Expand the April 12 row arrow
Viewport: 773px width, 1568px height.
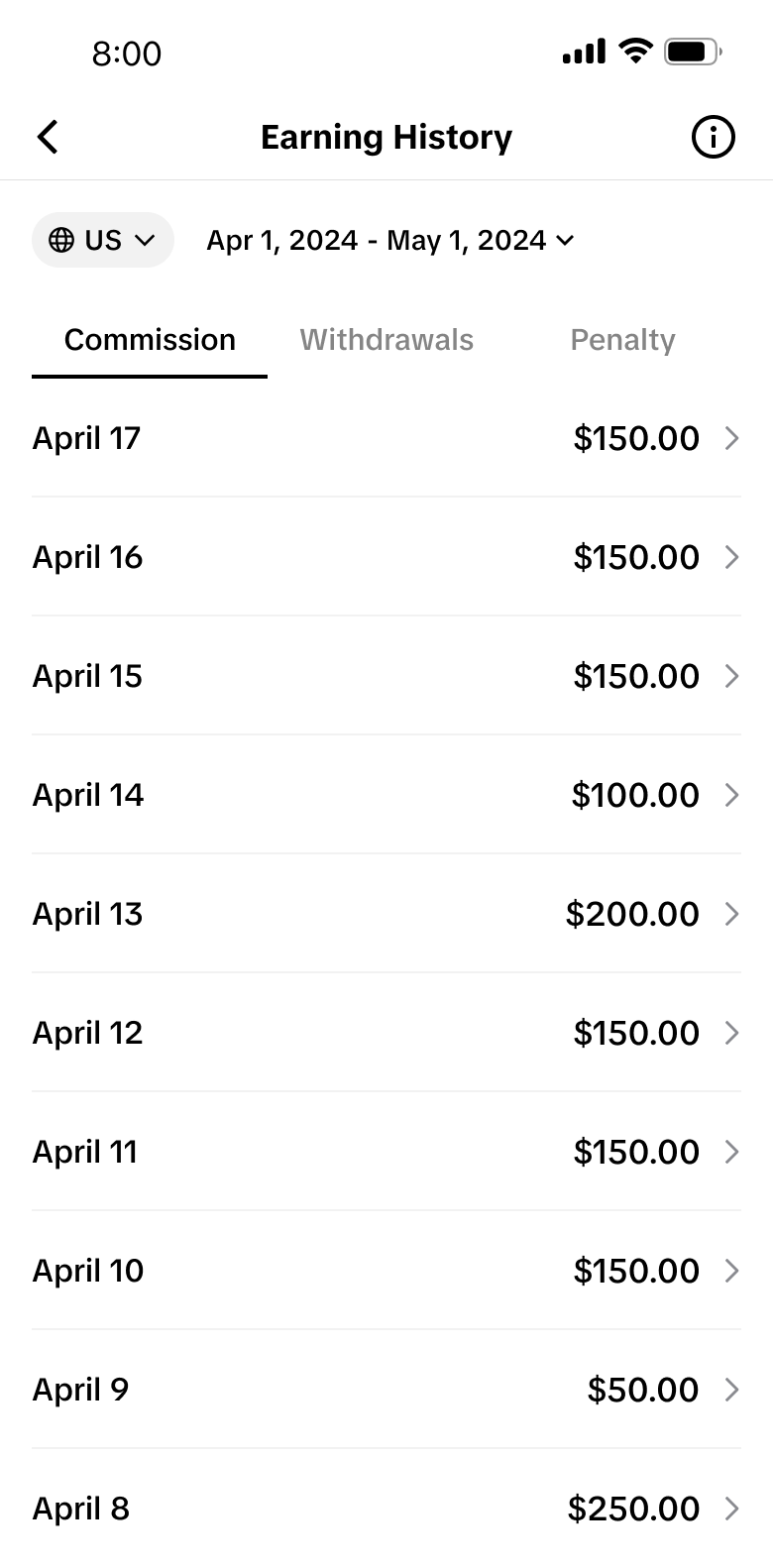(x=731, y=1033)
